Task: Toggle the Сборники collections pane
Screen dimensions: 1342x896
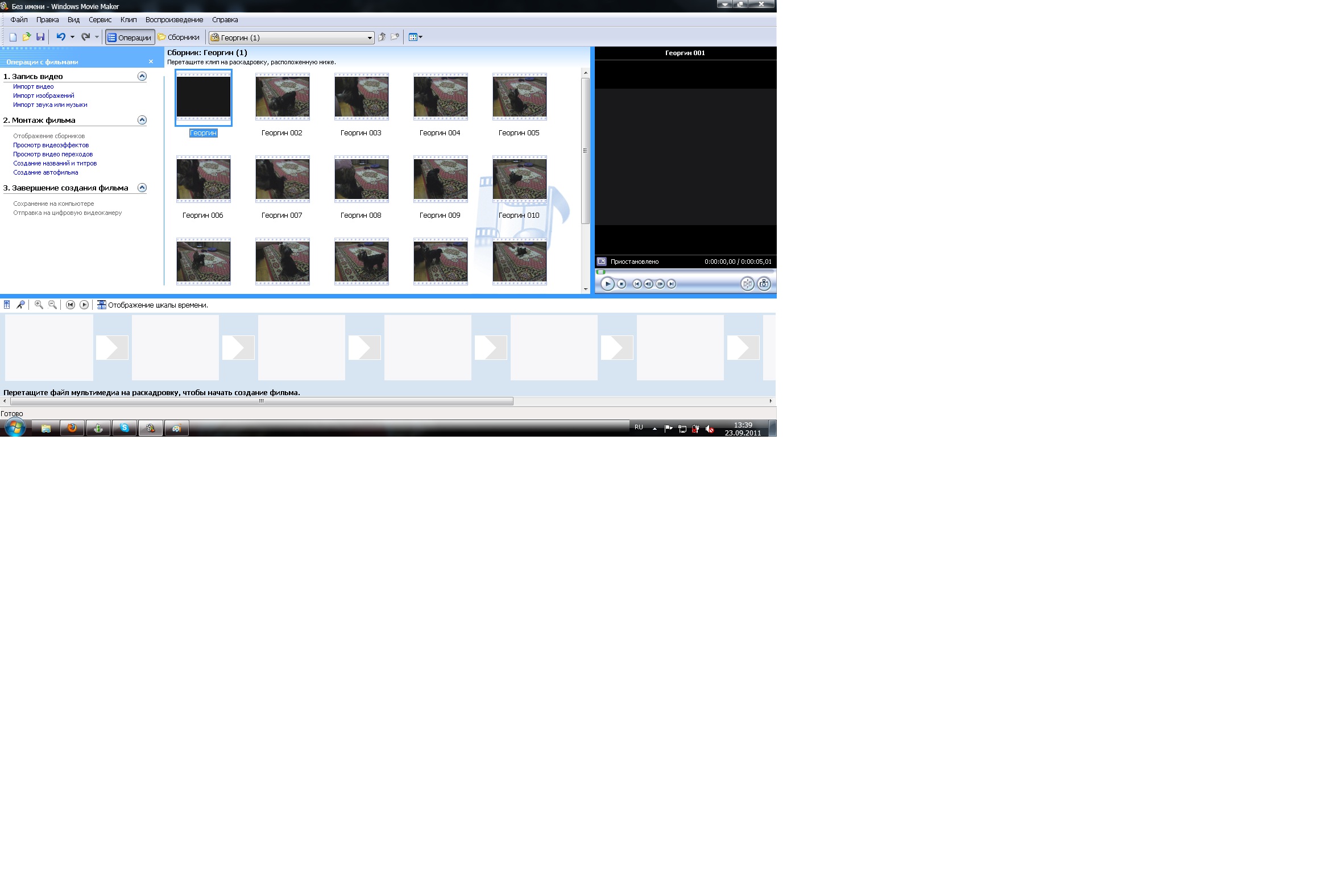Action: (179, 38)
